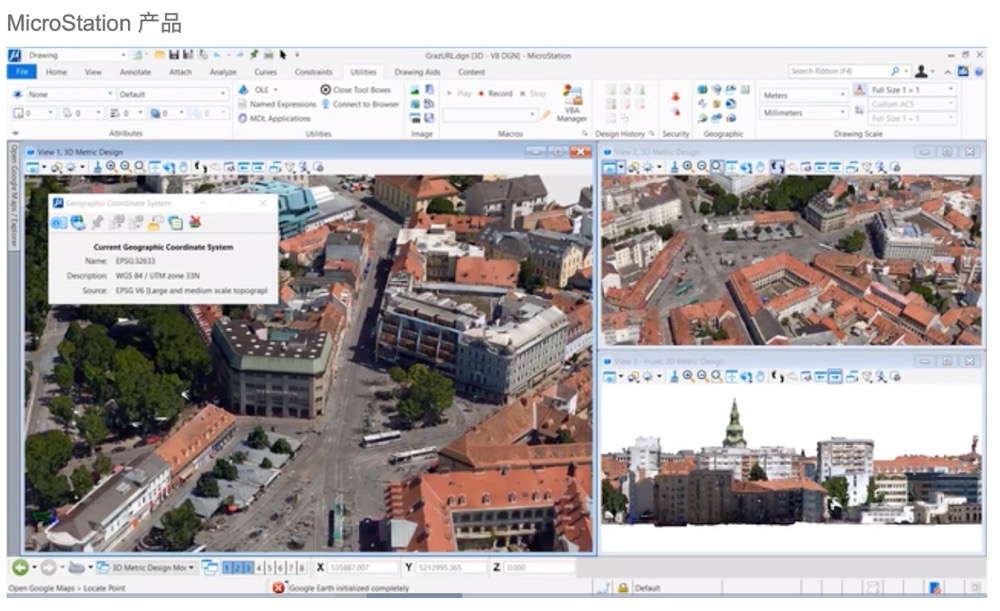The width and height of the screenshot is (1000, 611).
Task: Click the Undo arrow in quick access toolbar
Action: pos(217,55)
